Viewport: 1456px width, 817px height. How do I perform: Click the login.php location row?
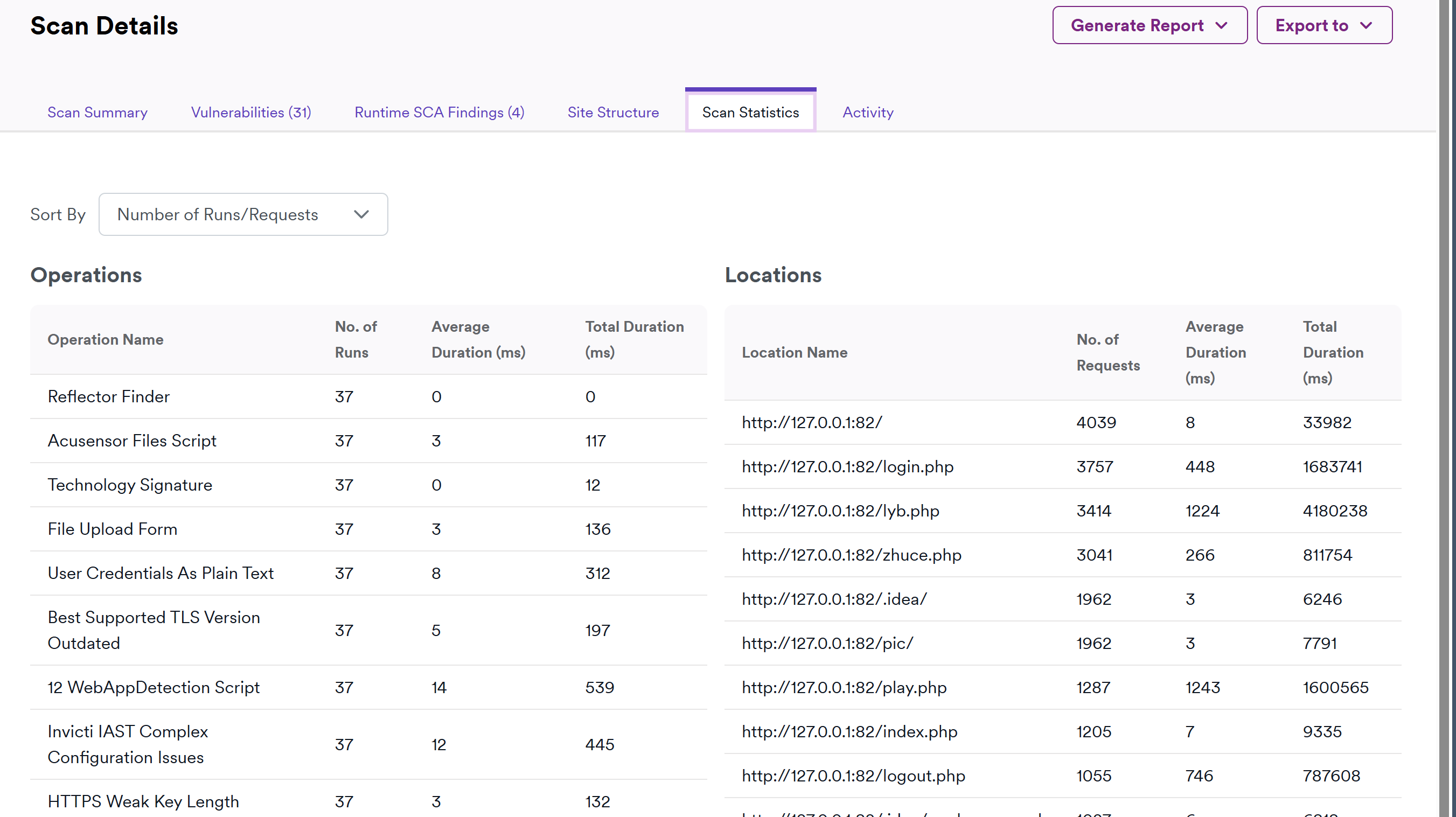[x=847, y=467]
